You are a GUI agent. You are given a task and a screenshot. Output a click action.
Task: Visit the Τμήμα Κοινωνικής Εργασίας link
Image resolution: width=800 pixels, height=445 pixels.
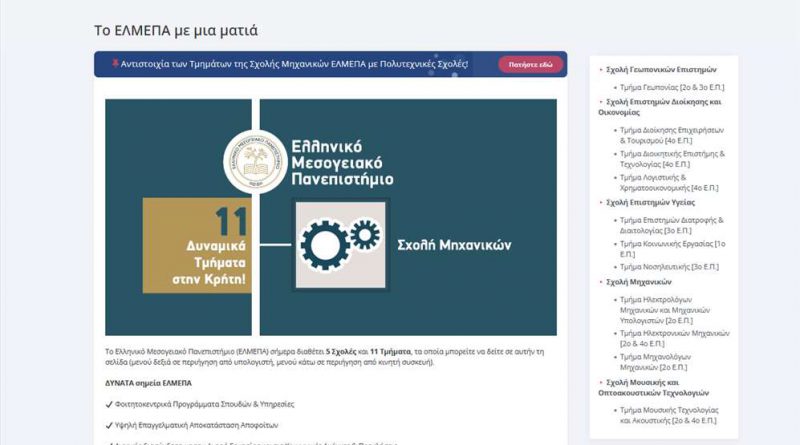pos(672,243)
